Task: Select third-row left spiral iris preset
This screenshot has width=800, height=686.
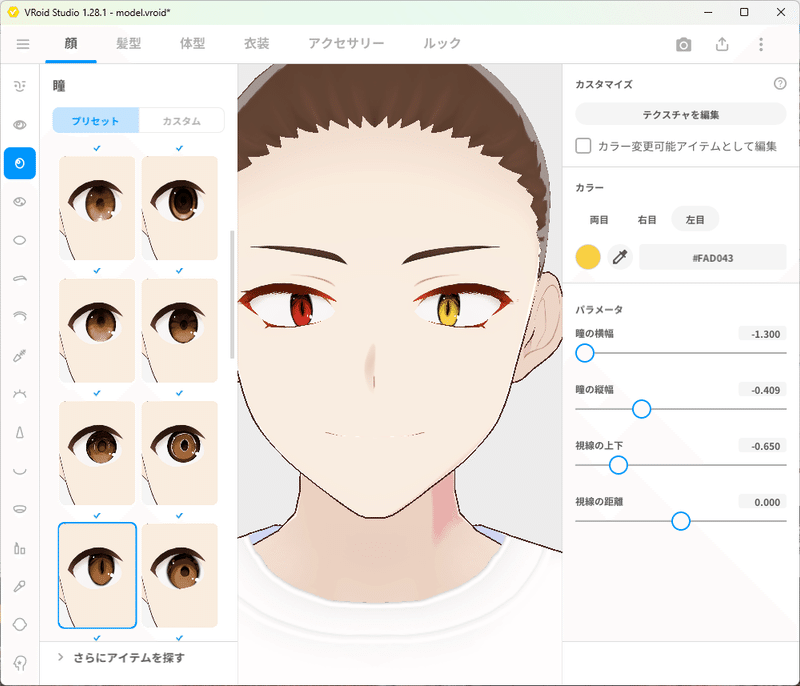Action: (97, 452)
